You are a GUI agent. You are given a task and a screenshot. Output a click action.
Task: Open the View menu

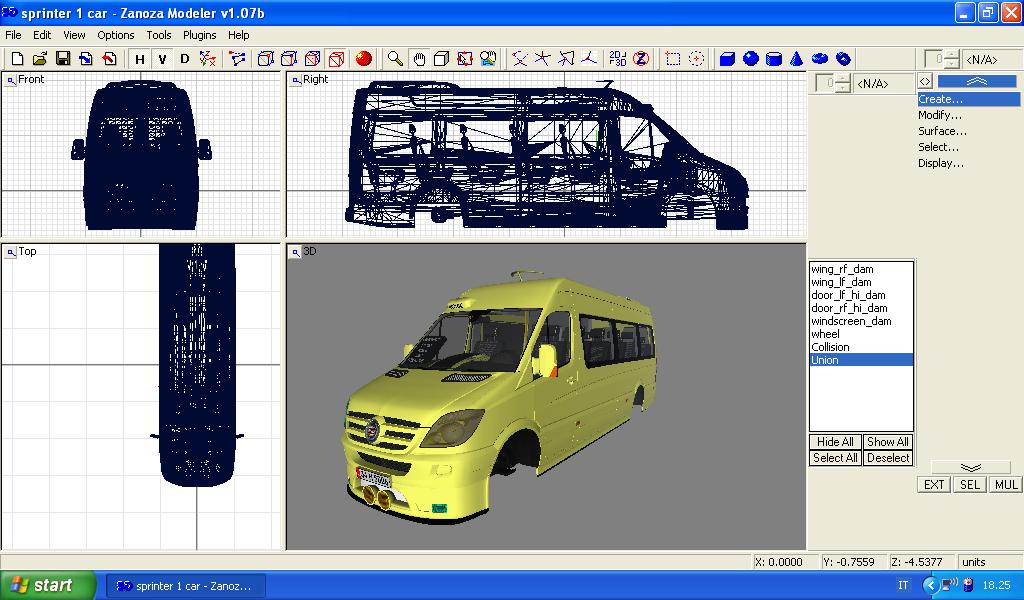pyautogui.click(x=74, y=35)
